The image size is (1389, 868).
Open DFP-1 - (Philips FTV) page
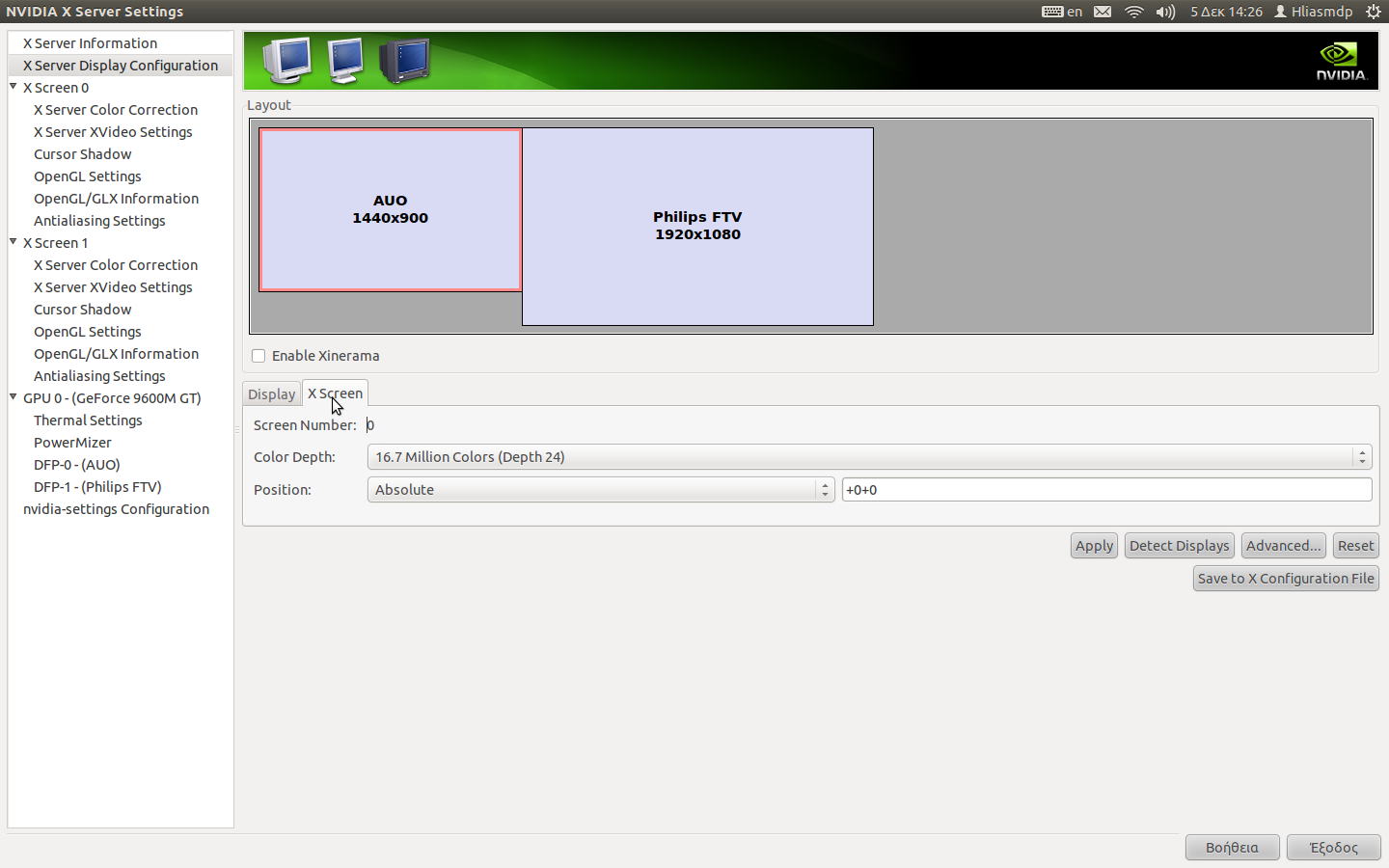point(97,487)
